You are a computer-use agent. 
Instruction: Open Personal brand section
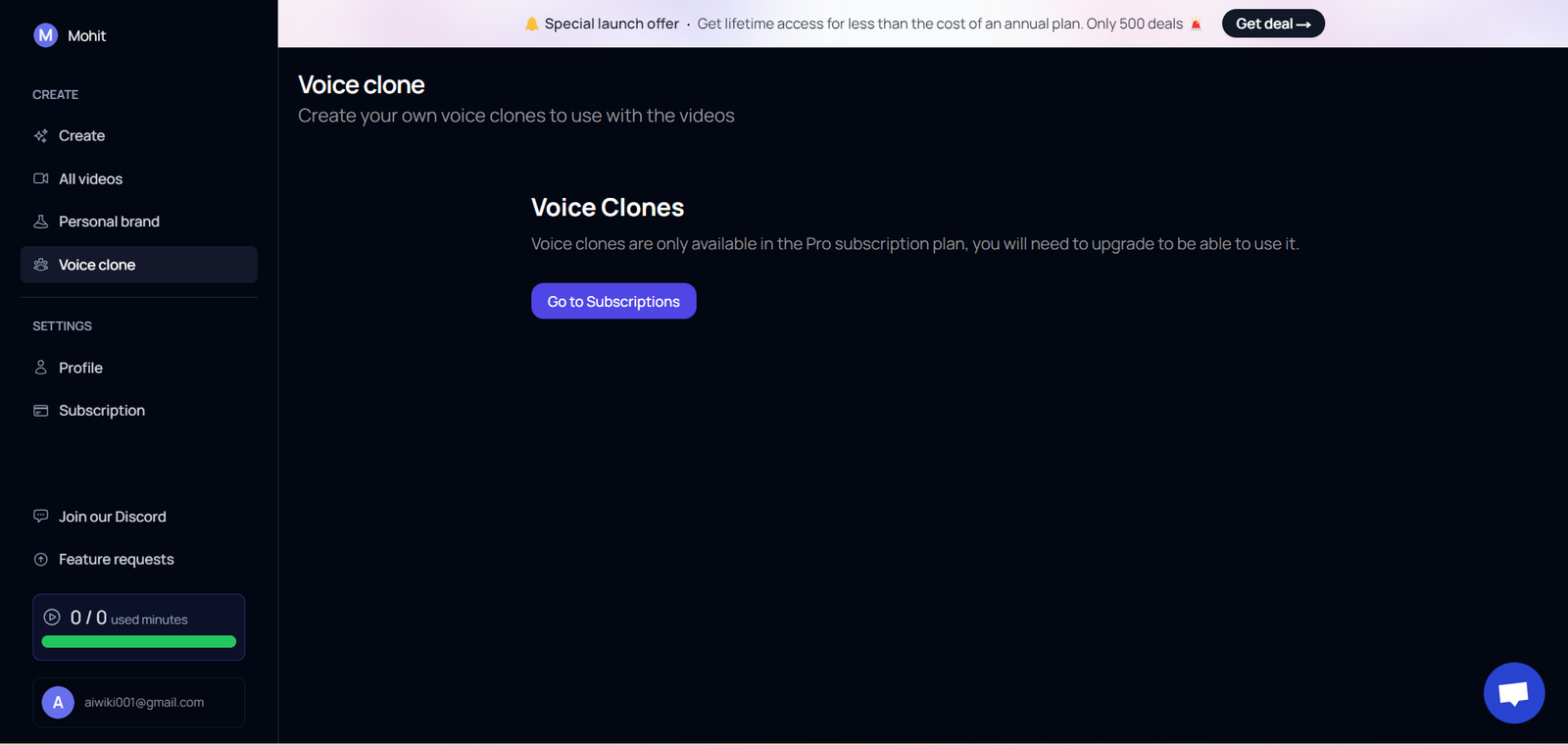point(139,222)
